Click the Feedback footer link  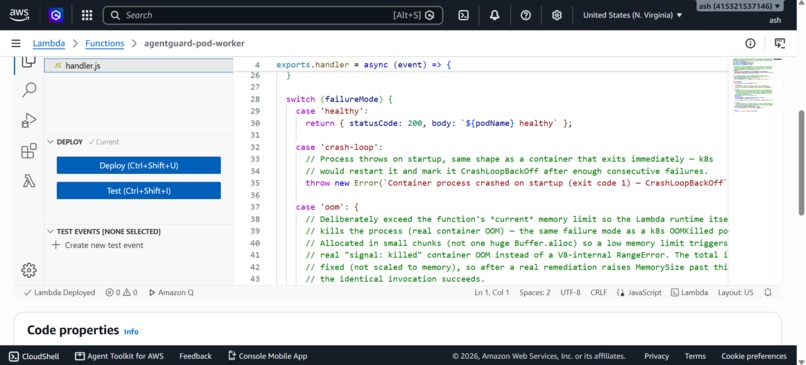pos(195,356)
